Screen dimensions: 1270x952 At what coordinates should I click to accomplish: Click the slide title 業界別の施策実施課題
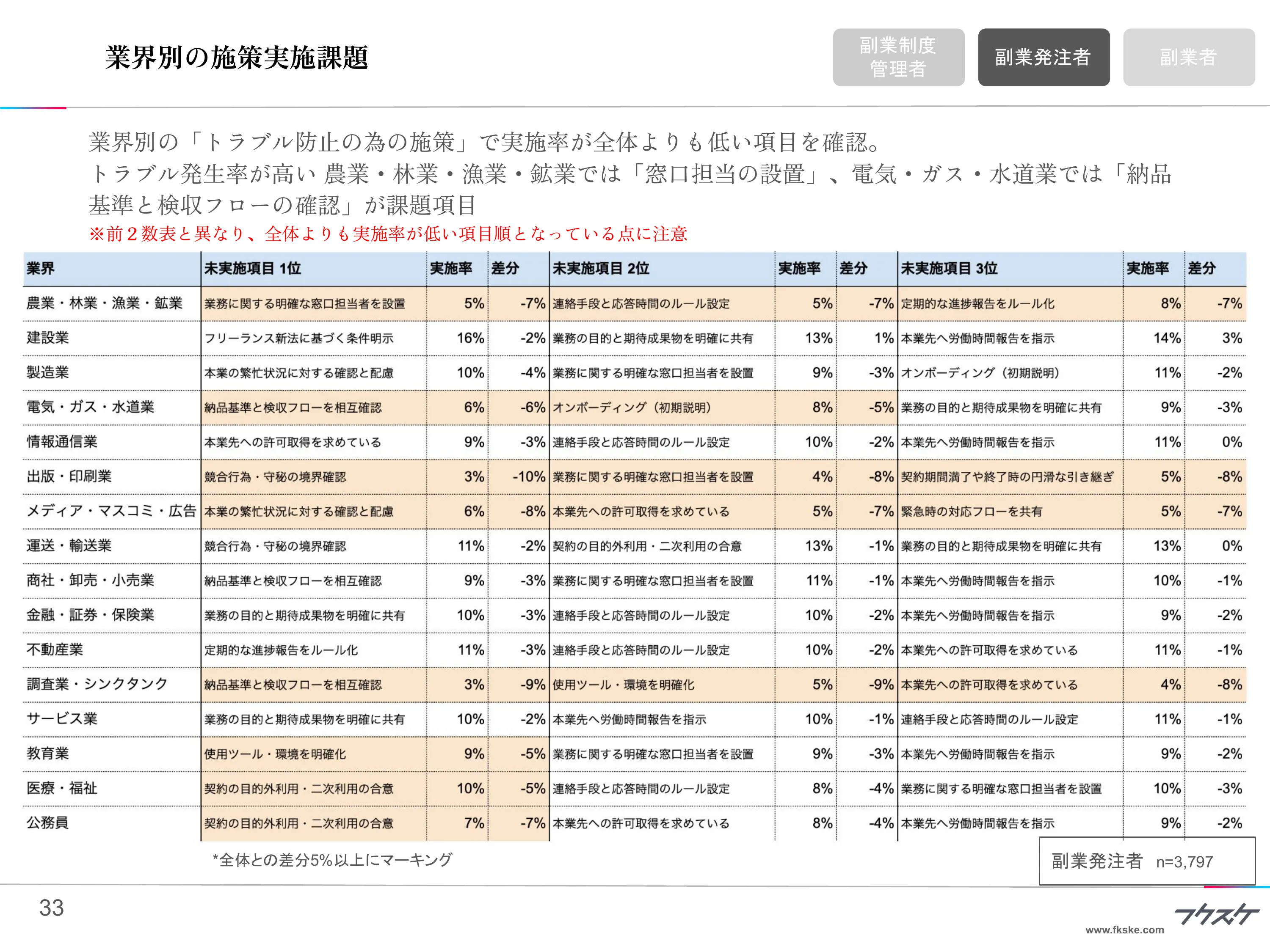click(237, 58)
